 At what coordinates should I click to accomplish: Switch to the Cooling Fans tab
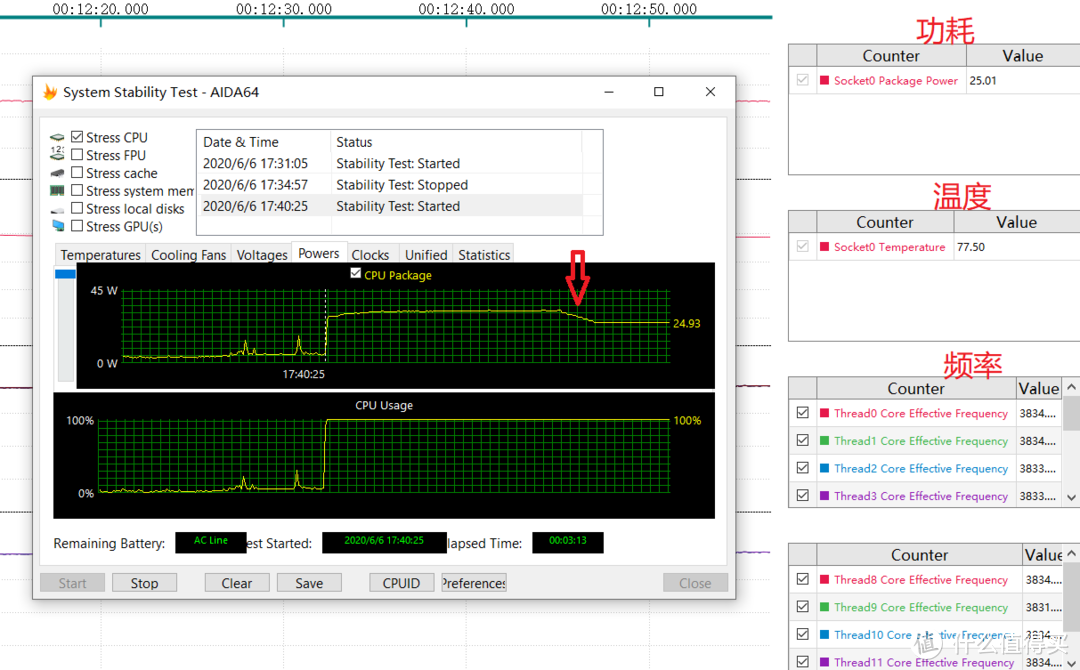pos(189,255)
